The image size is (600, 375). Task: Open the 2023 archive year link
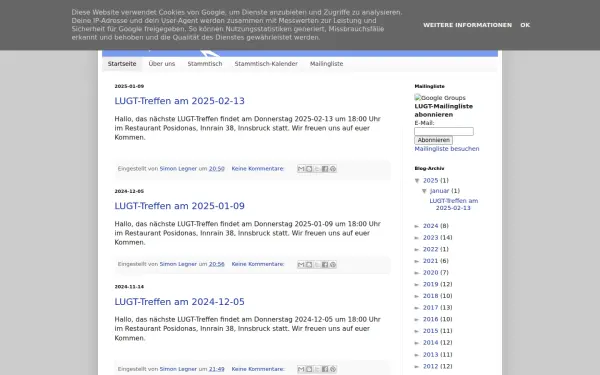tap(430, 238)
